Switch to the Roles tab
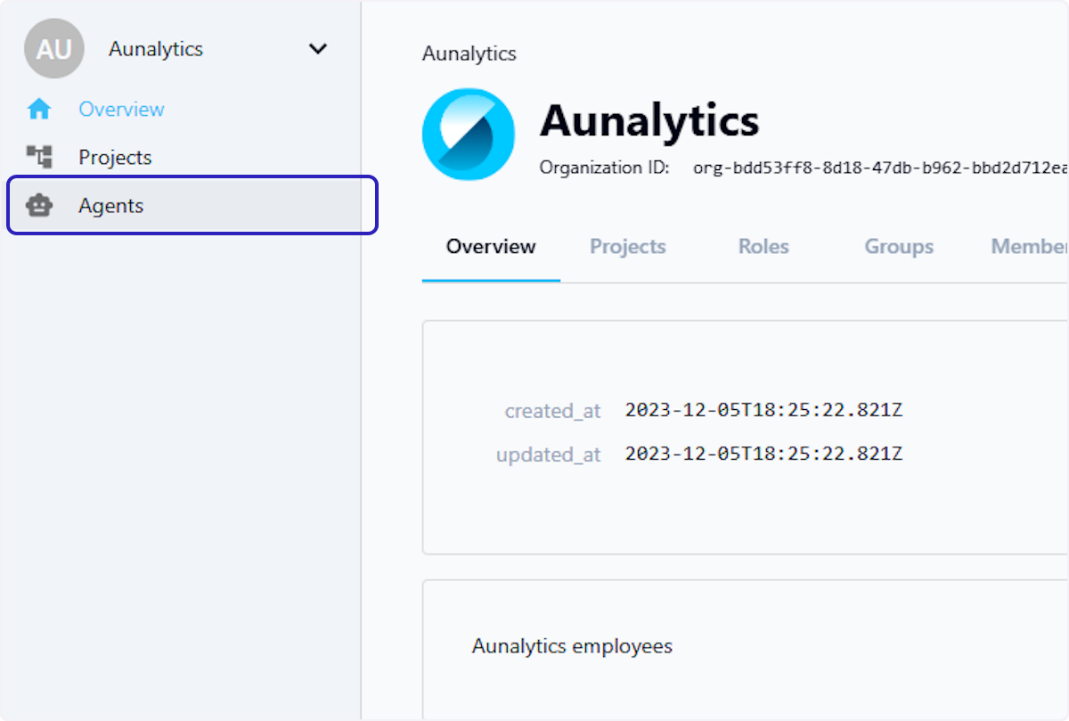Screen dimensions: 1069x721 [764, 247]
